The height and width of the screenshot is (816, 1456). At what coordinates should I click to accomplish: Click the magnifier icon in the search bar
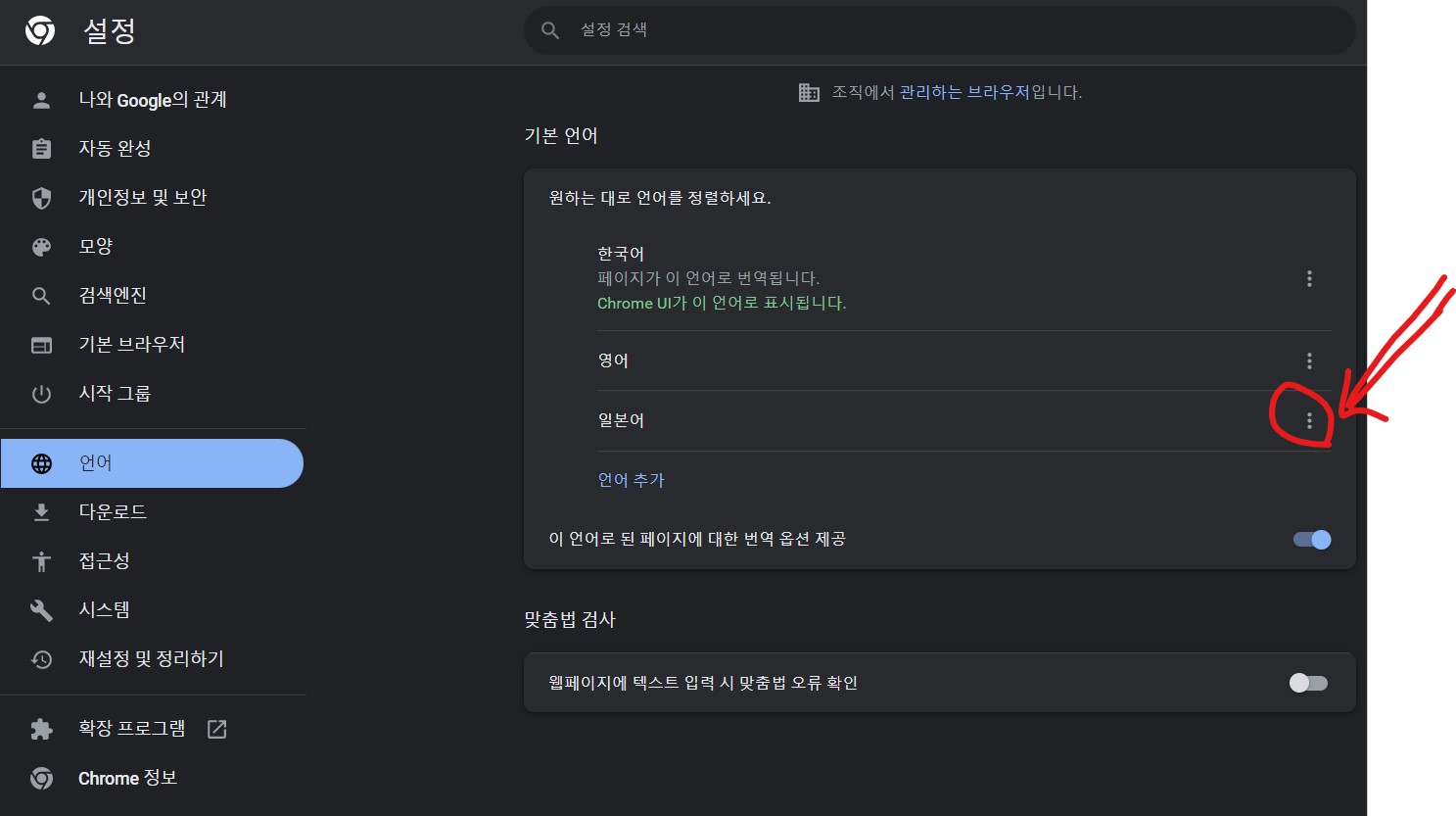pos(550,30)
